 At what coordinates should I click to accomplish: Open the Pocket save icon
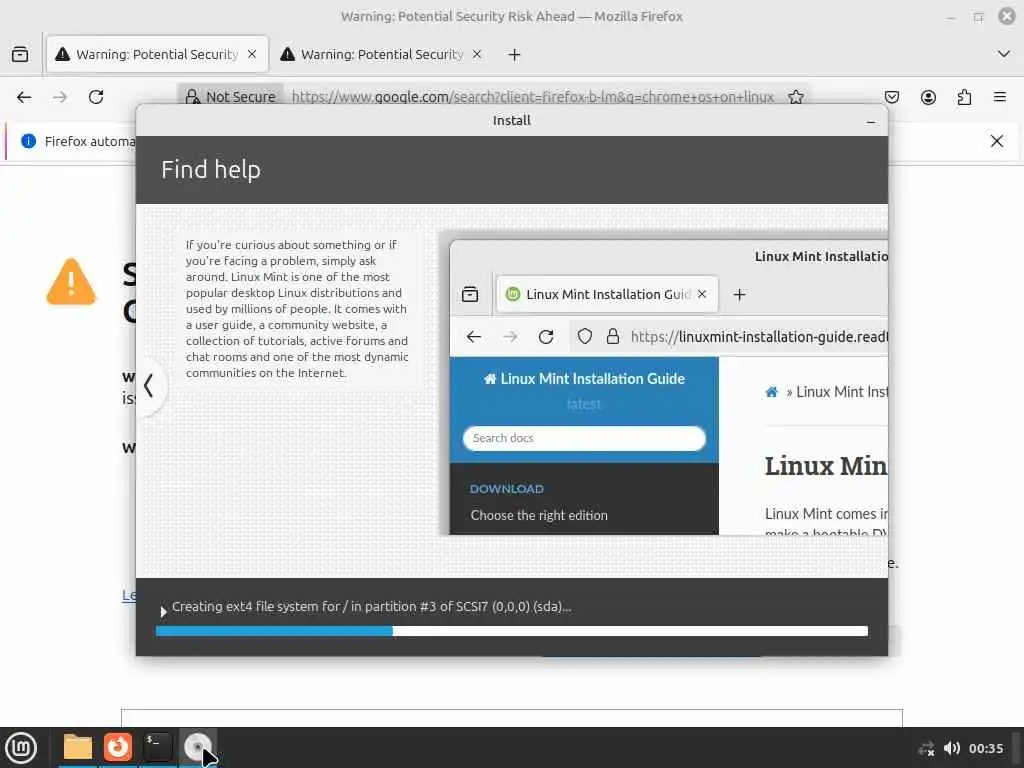pyautogui.click(x=891, y=97)
